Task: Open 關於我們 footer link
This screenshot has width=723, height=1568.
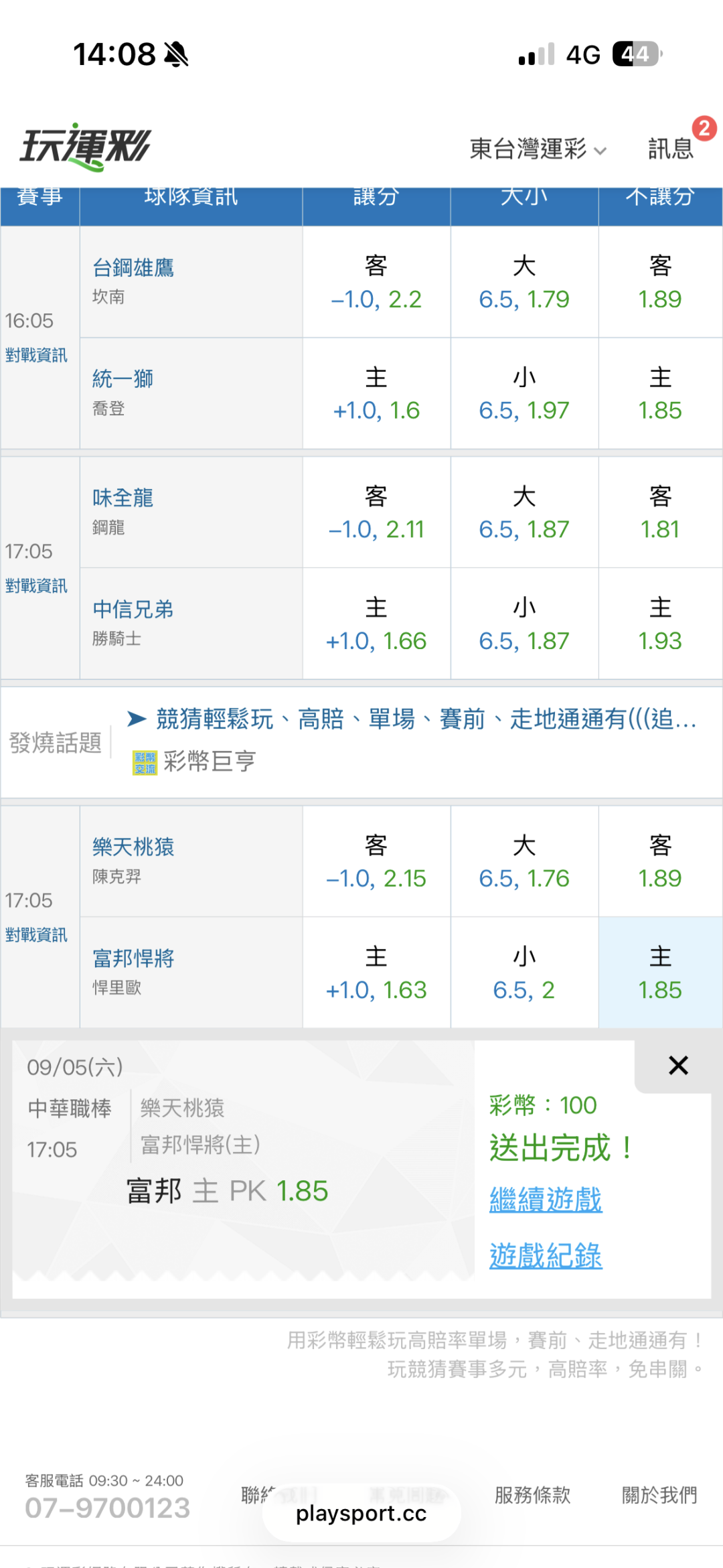Action: point(659,1494)
